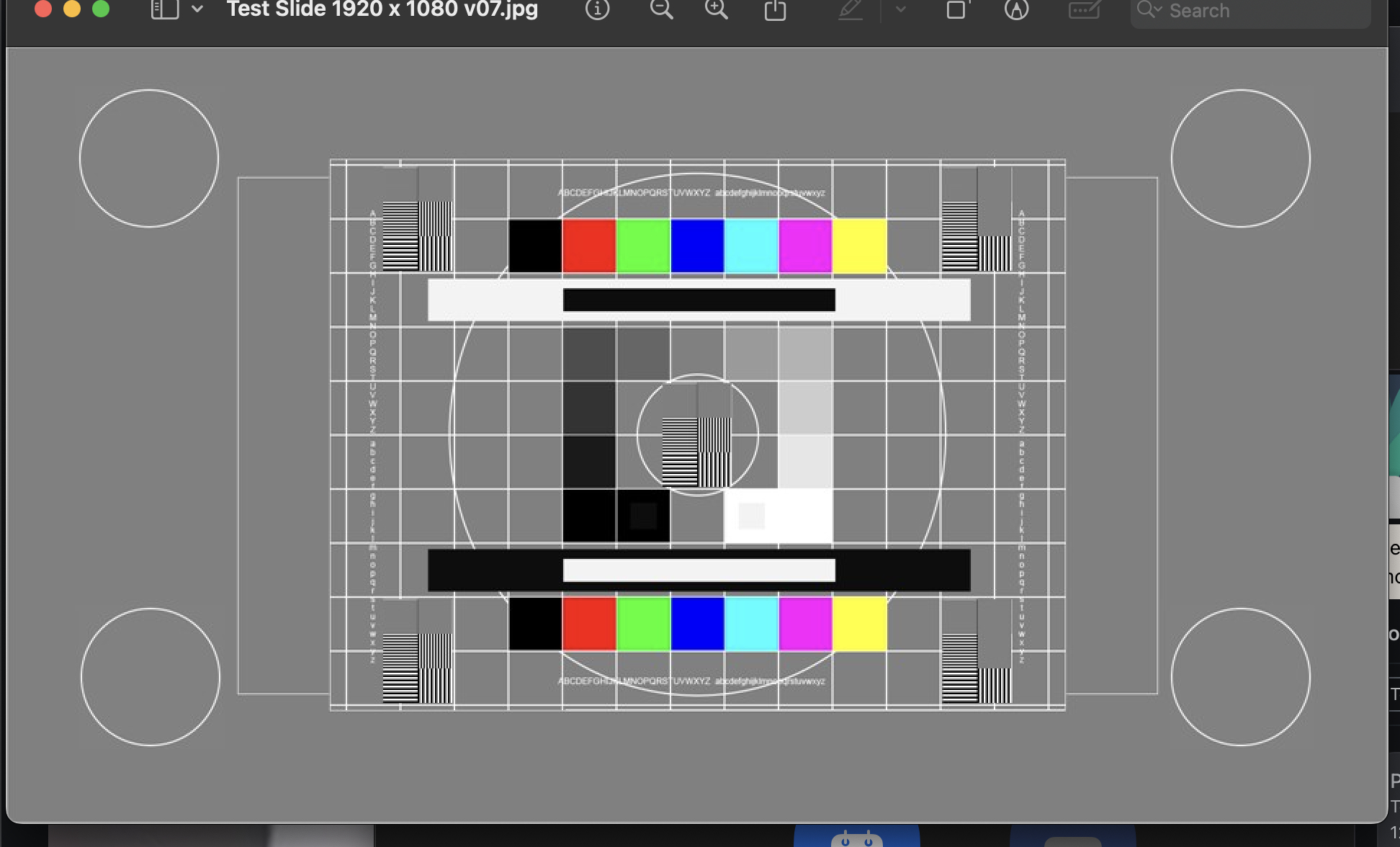Click the red swatch in top color bar
The width and height of the screenshot is (1400, 847).
pyautogui.click(x=589, y=246)
